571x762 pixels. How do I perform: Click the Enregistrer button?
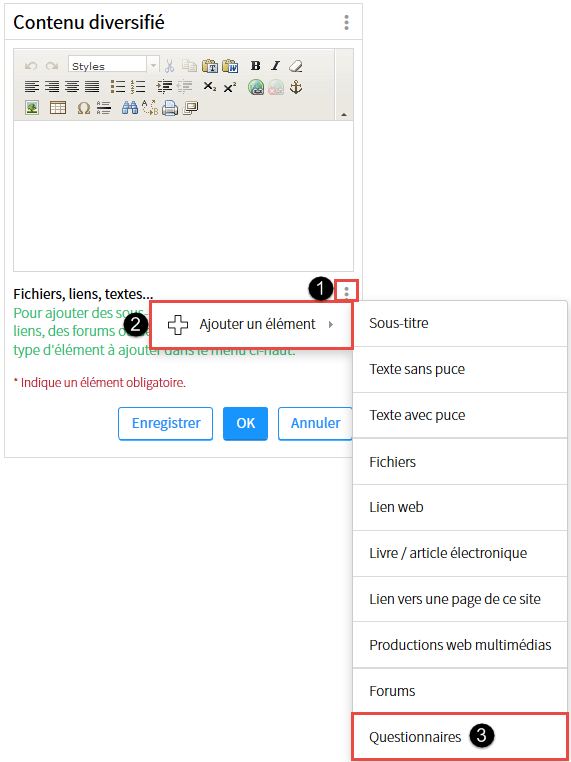click(x=166, y=423)
